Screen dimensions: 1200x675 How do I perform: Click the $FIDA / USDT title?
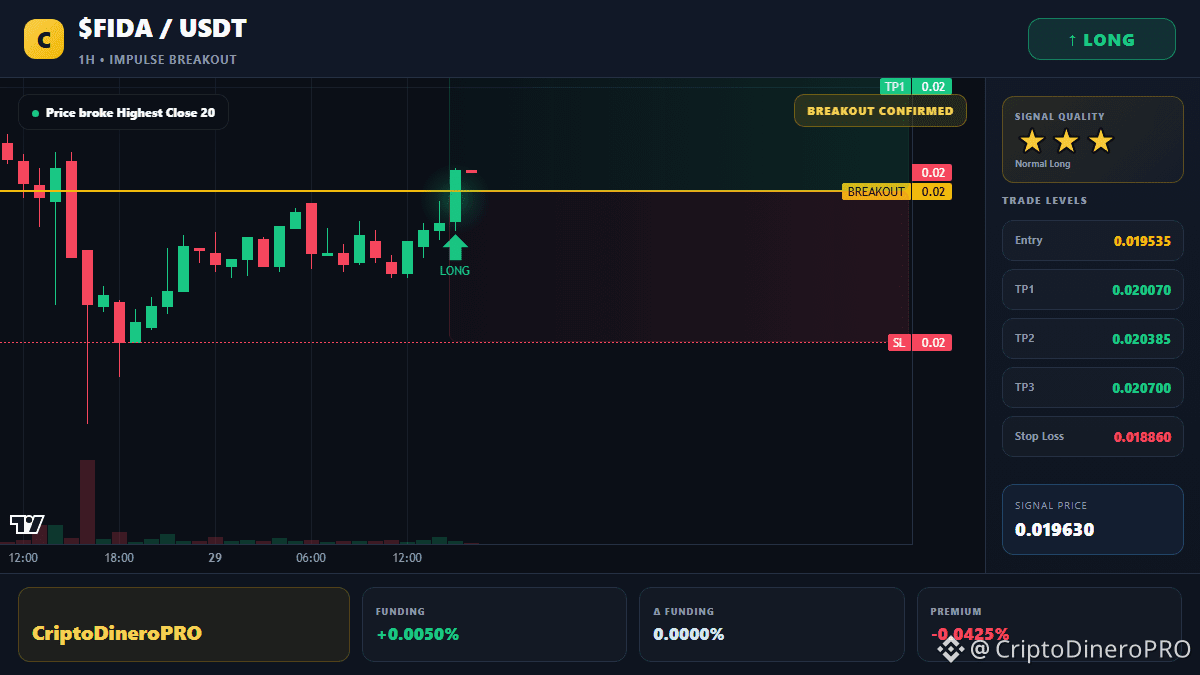(x=162, y=30)
